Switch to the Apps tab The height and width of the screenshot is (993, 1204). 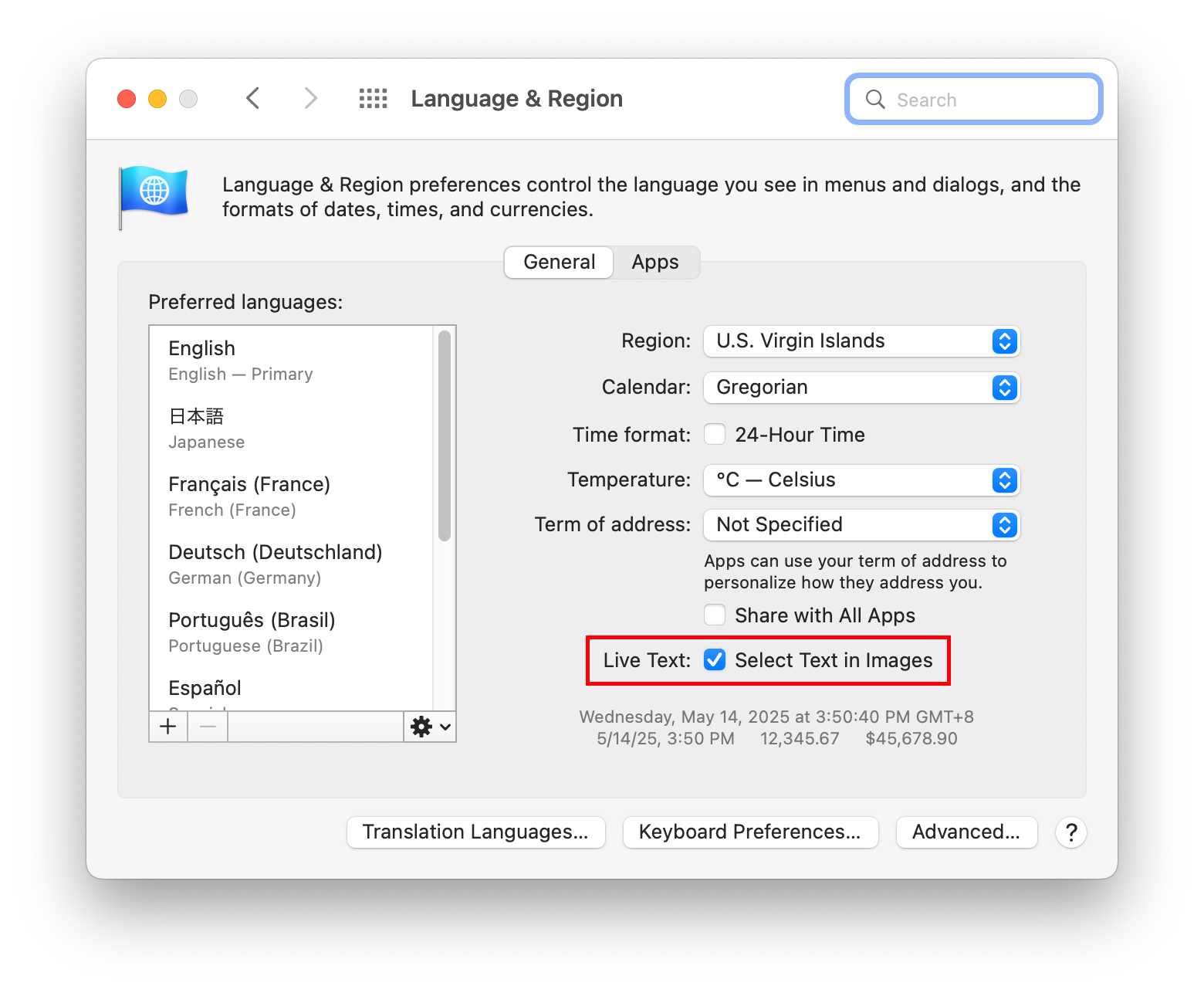click(x=655, y=262)
